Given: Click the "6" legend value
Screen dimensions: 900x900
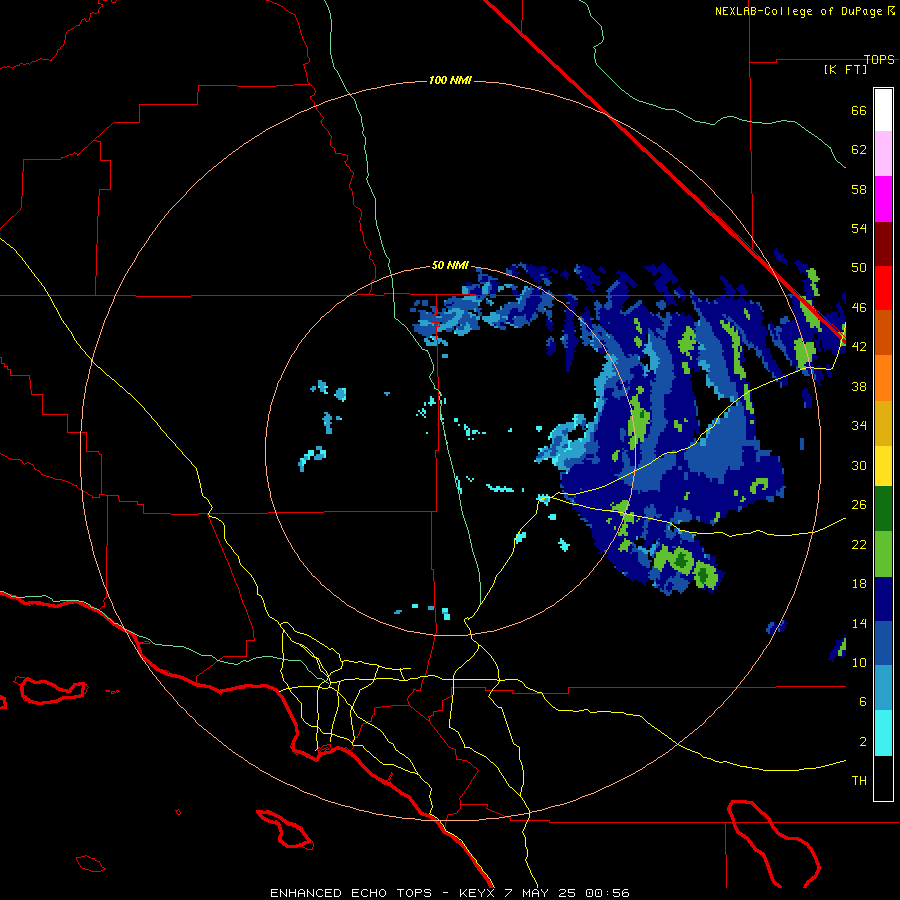Looking at the screenshot, I should [x=863, y=702].
